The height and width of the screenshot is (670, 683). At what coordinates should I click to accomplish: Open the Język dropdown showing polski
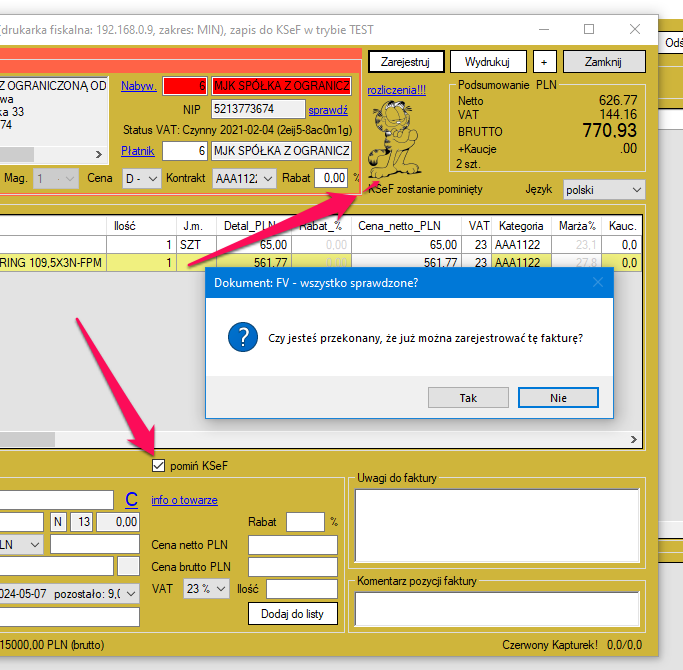tap(603, 189)
